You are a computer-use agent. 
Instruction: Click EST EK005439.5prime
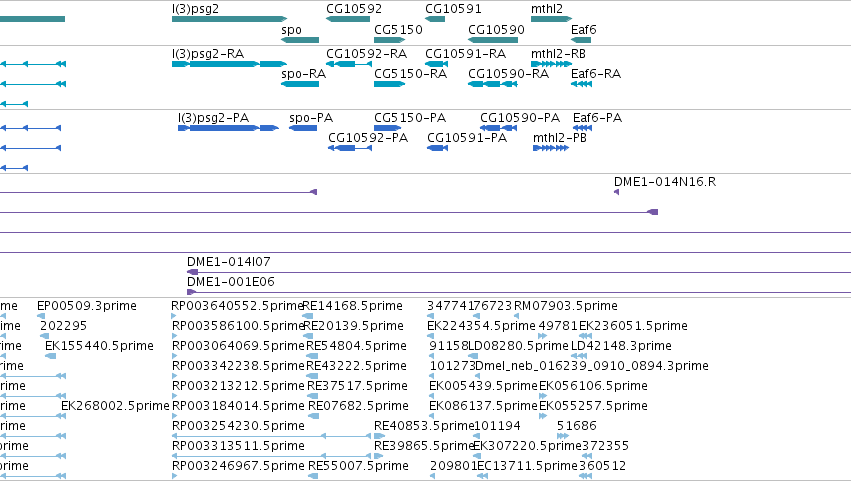click(483, 386)
